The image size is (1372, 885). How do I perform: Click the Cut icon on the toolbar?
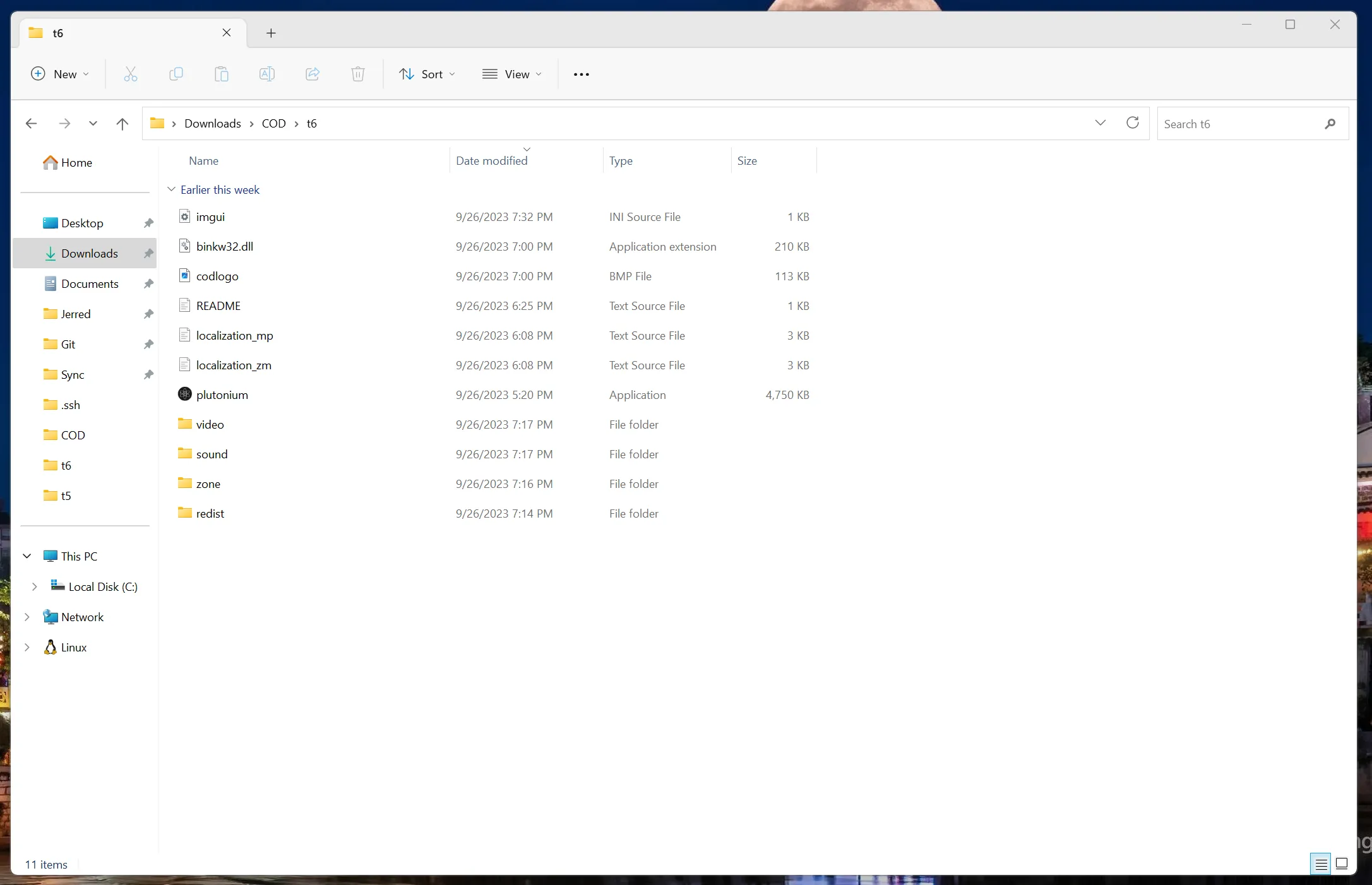point(131,74)
